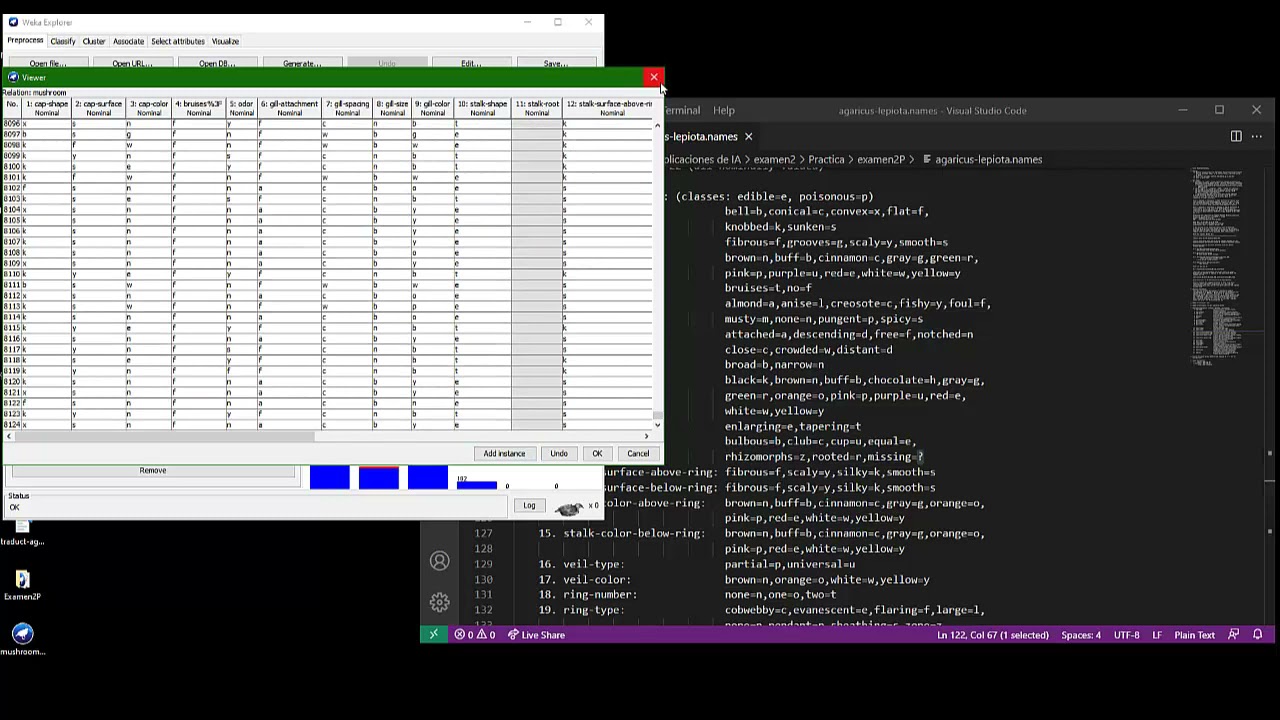Screen dimensions: 1280x720
Task: Click the 3: cap-color column header
Action: point(149,108)
